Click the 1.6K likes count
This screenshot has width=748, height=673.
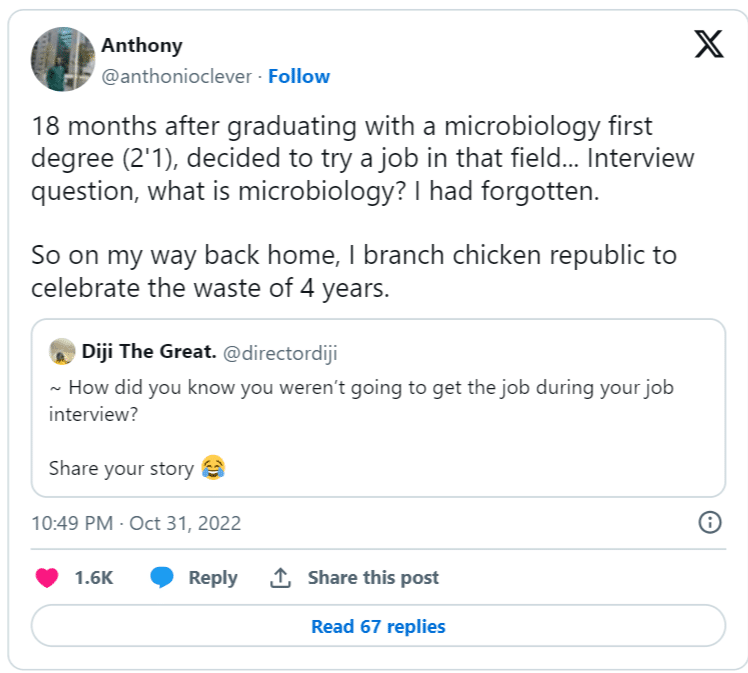coord(93,577)
